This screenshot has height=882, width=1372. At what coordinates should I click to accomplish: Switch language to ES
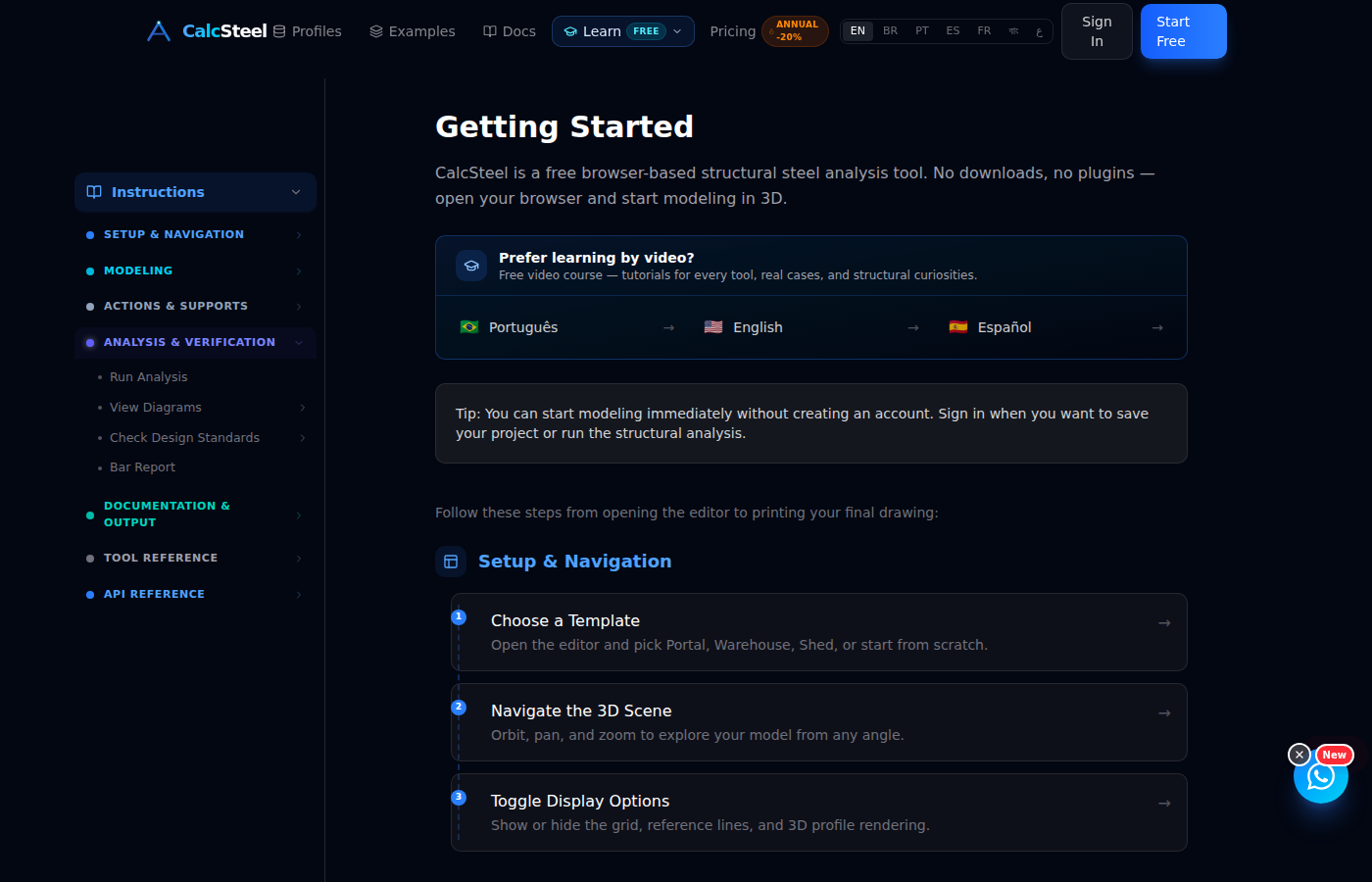coord(953,31)
